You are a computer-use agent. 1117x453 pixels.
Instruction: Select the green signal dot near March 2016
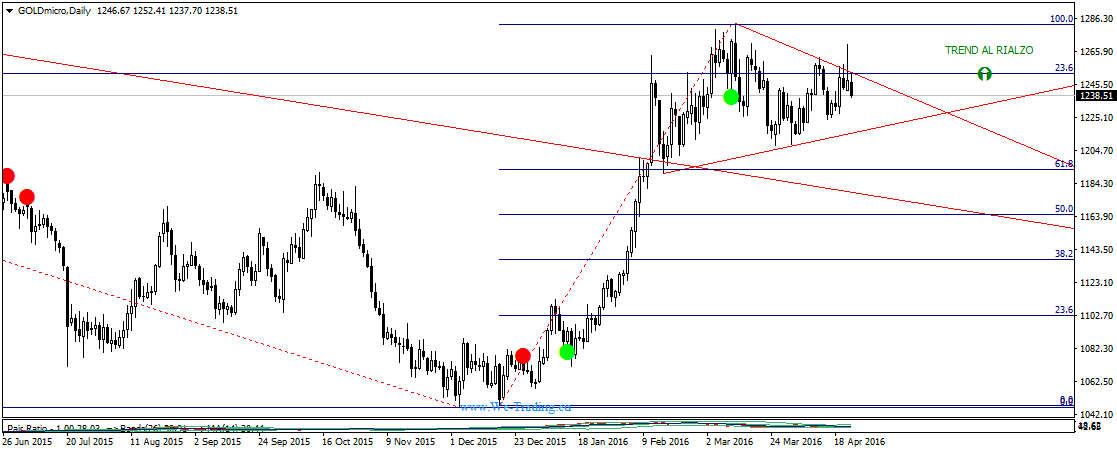point(731,97)
